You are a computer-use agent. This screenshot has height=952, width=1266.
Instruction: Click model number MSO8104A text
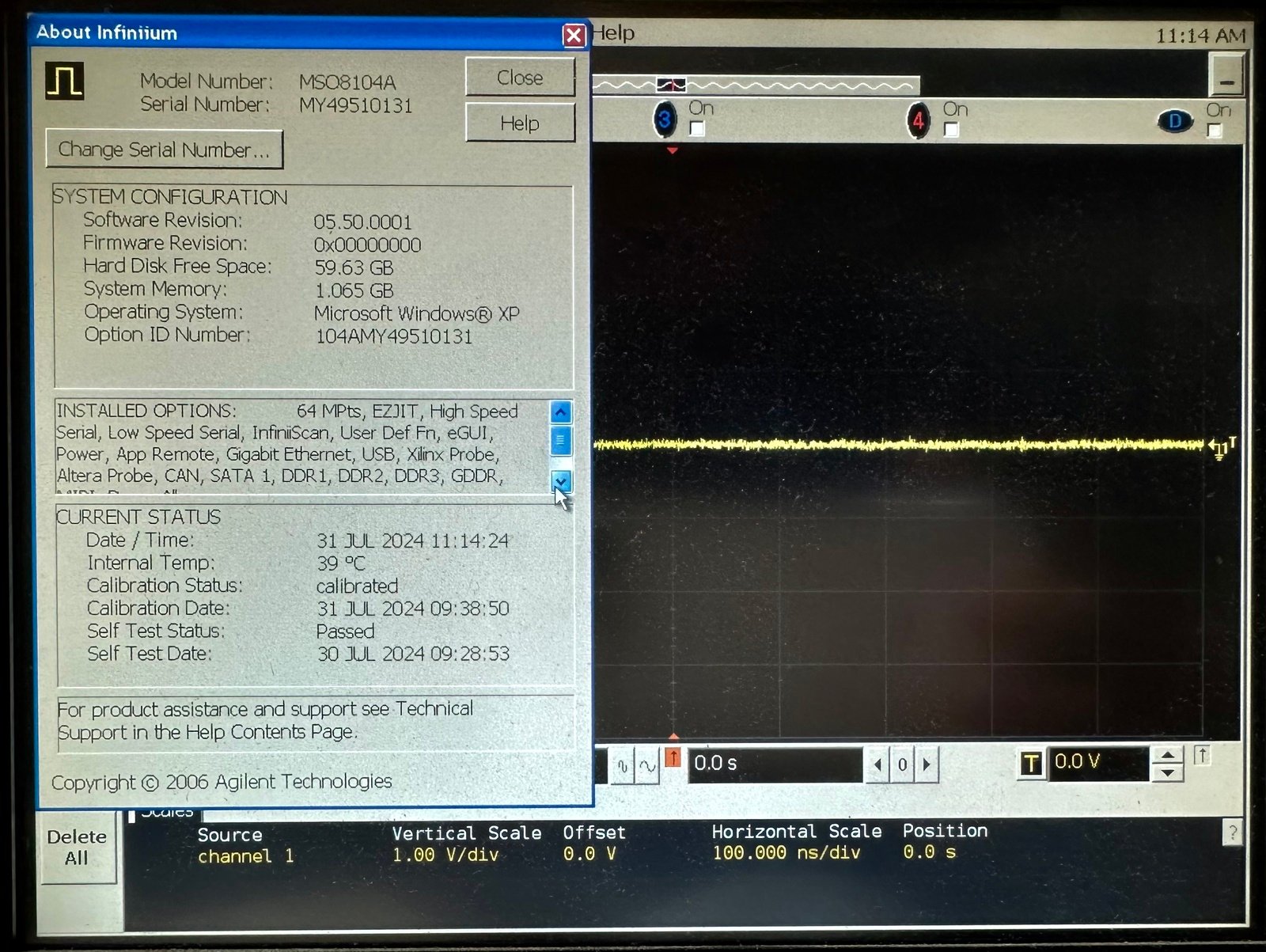347,82
